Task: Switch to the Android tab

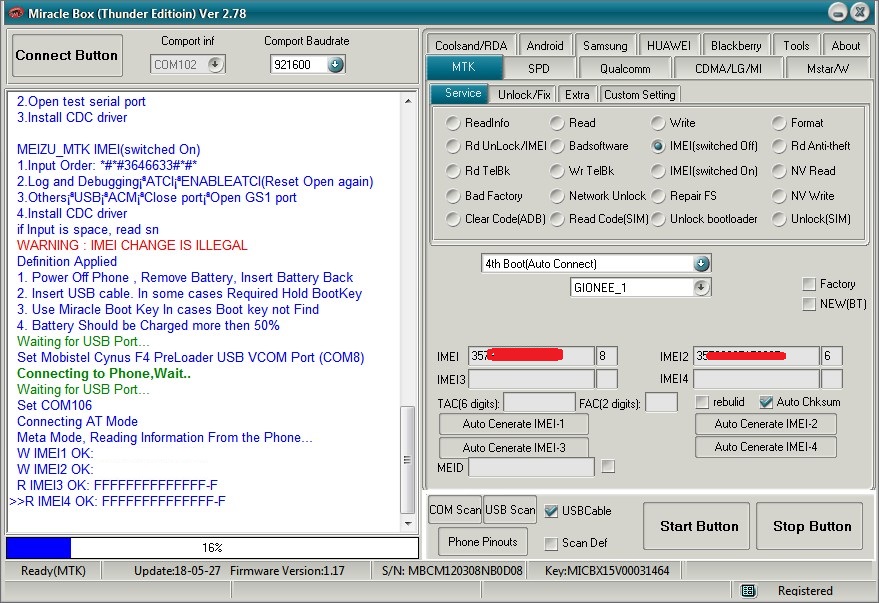Action: pos(545,45)
